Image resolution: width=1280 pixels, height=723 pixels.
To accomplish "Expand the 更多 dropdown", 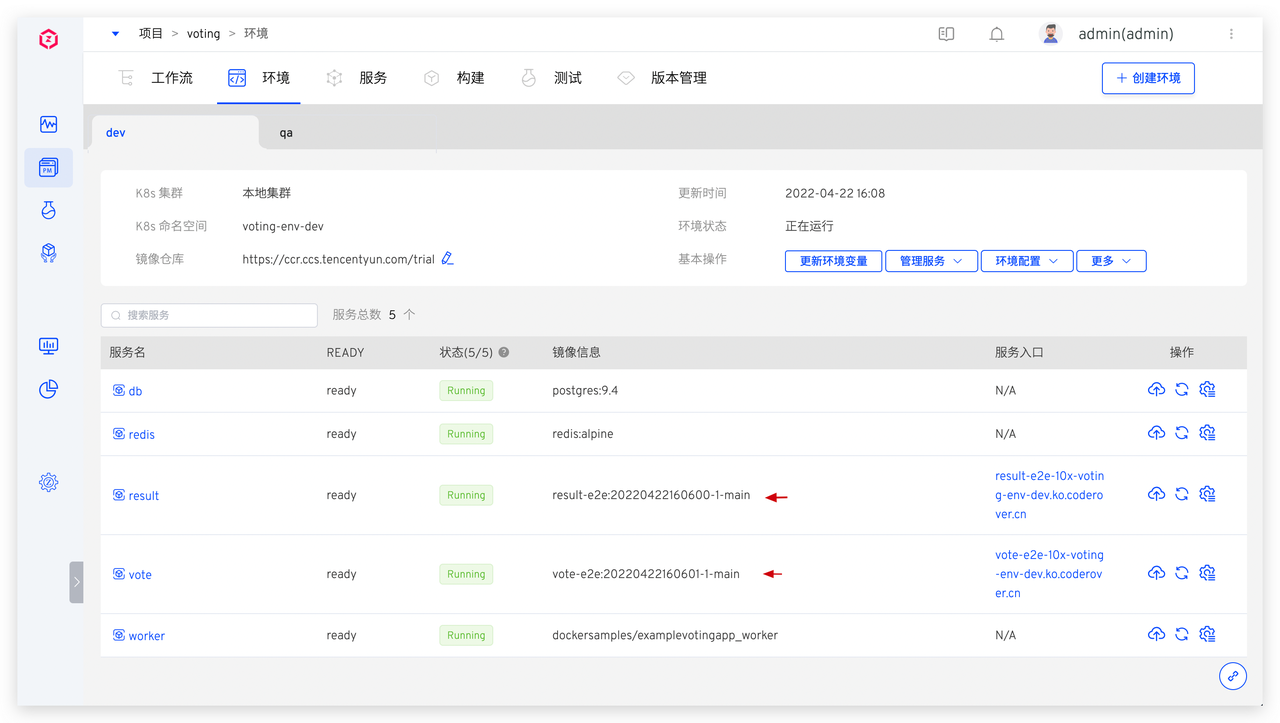I will click(1110, 261).
